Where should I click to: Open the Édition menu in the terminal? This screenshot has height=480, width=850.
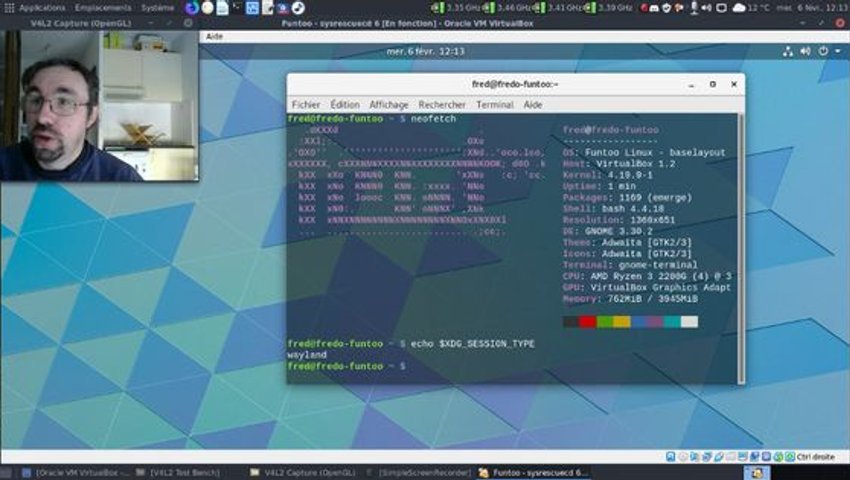345,104
